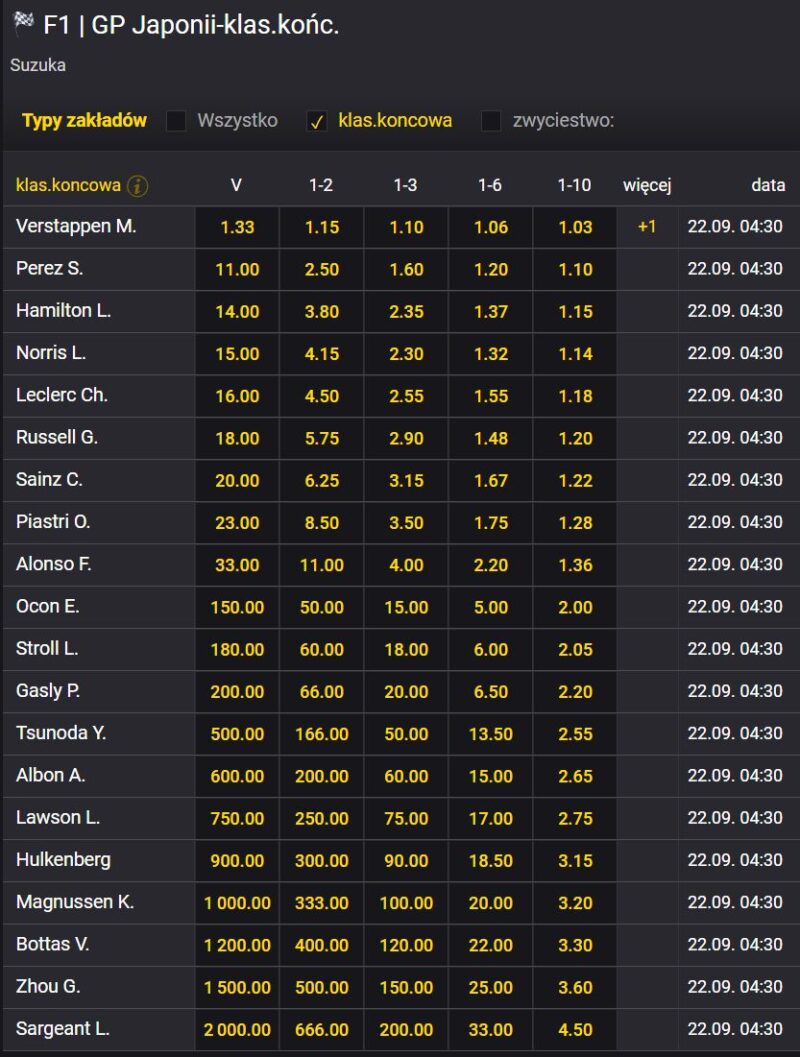Pick Albon 1-3 odds 60.00

click(406, 776)
